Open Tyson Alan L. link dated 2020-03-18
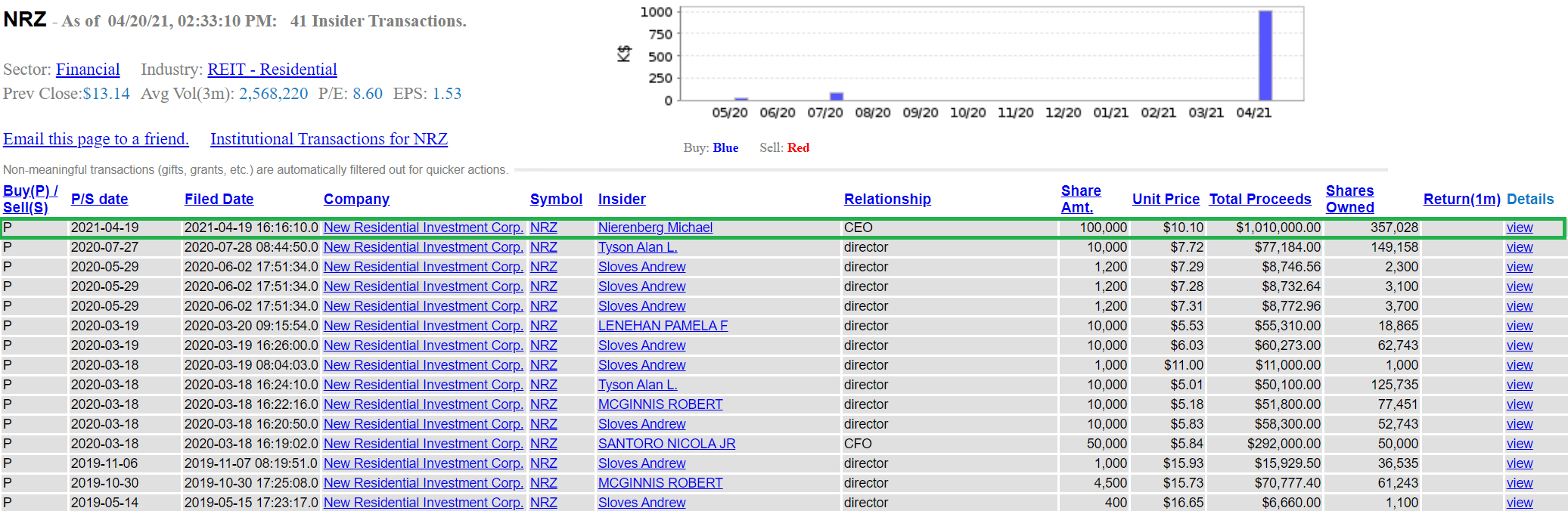The width and height of the screenshot is (1568, 511). (638, 385)
